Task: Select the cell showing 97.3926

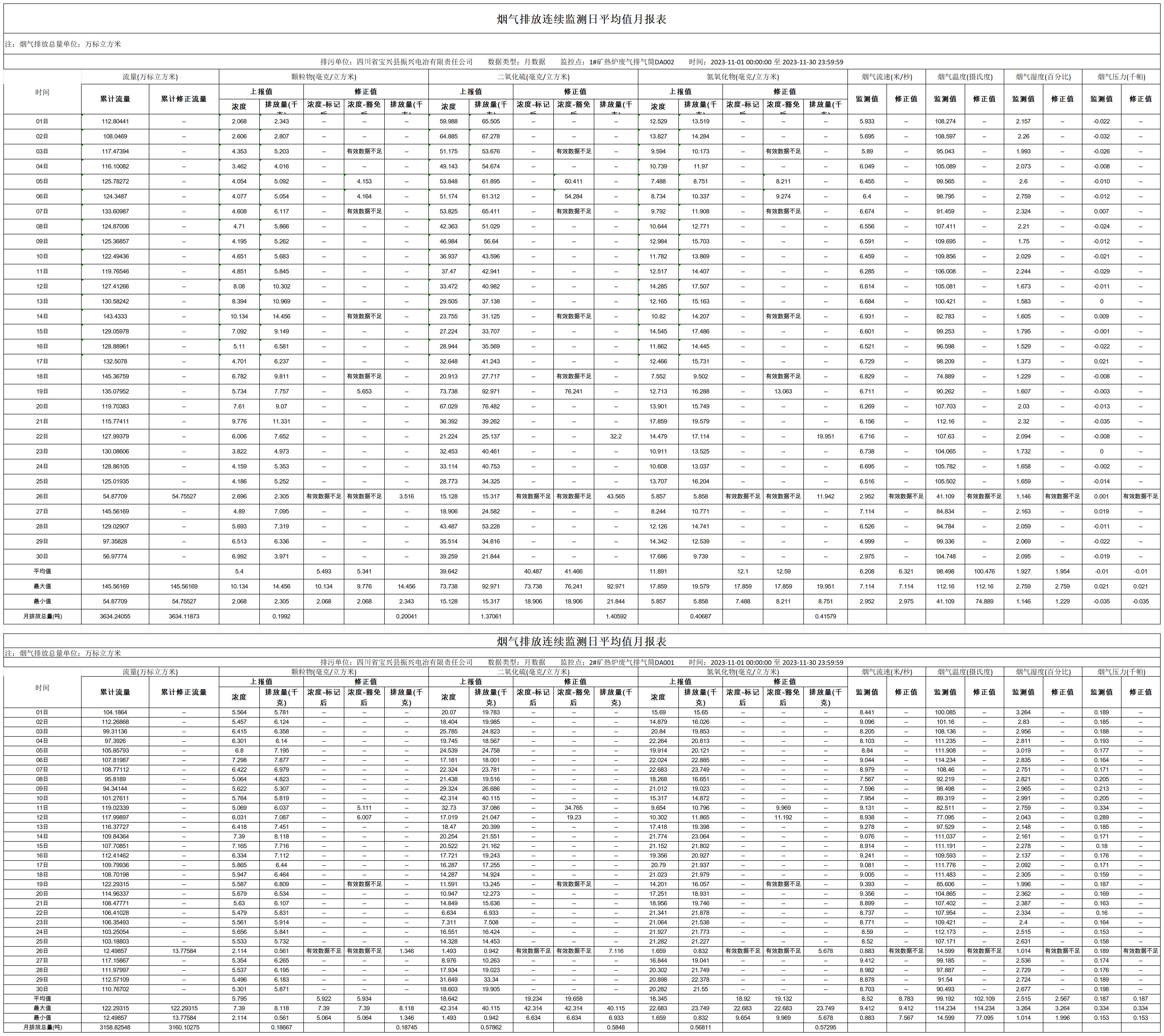Action: (115, 741)
